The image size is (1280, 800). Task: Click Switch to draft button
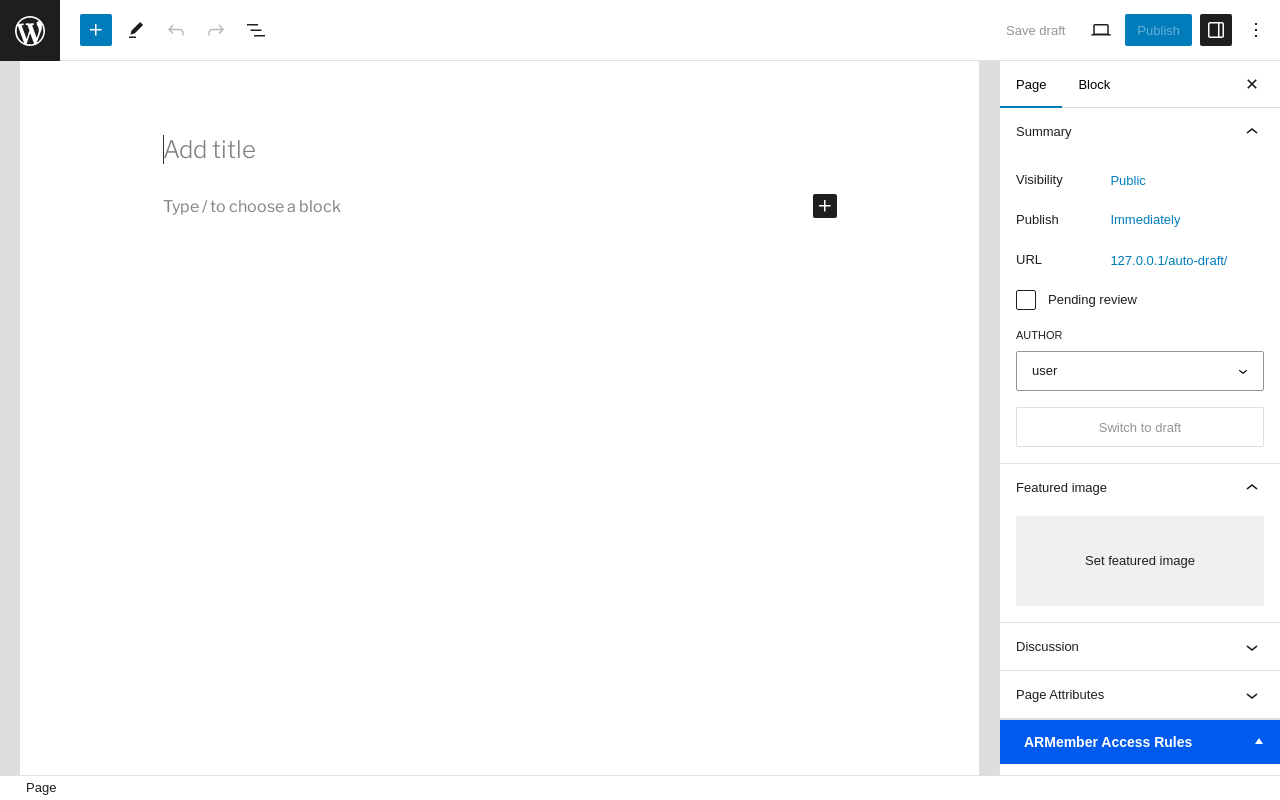[1140, 427]
